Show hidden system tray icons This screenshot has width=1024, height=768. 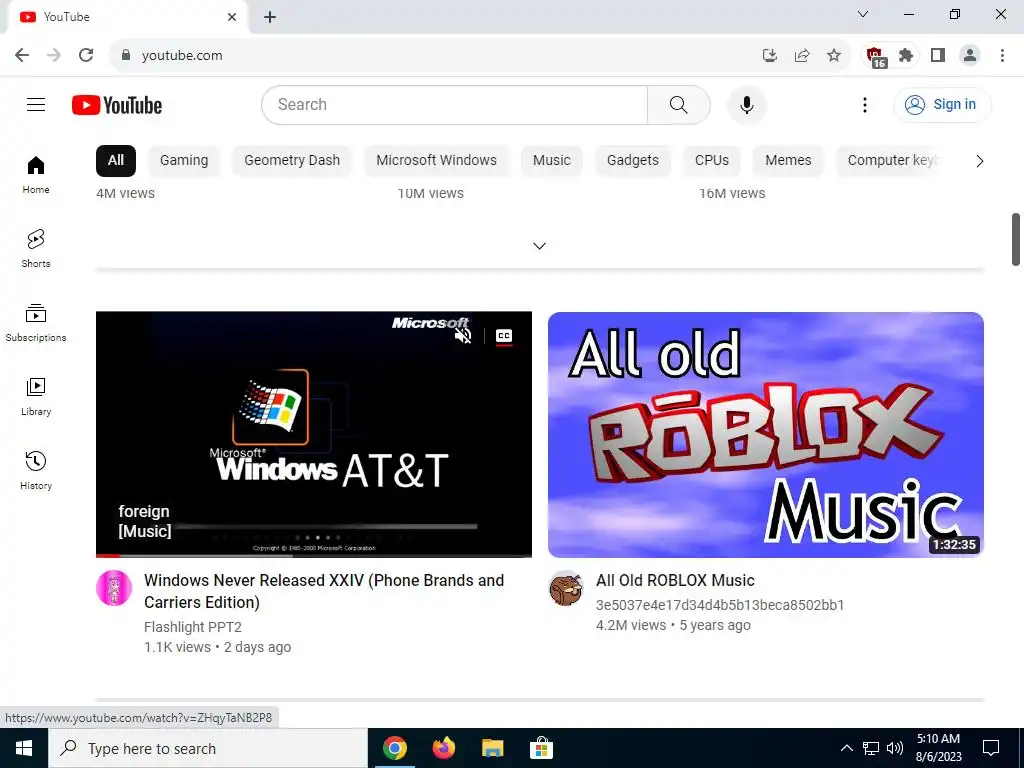[x=846, y=748]
